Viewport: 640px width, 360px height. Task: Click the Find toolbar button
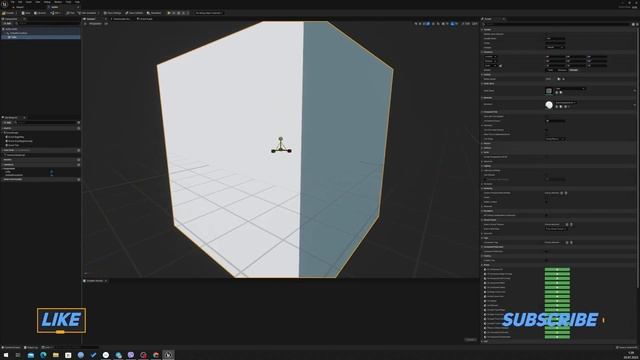(x=71, y=13)
